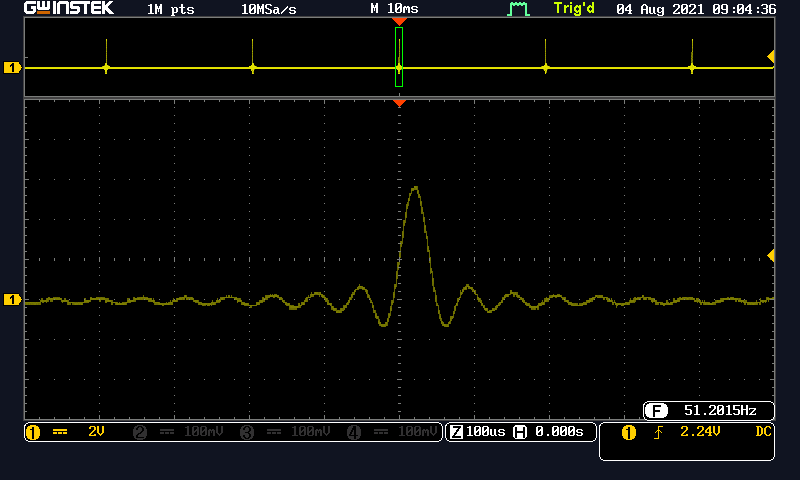Enable channel 4 indicator at 100mV
The image size is (800, 480).
click(392, 432)
